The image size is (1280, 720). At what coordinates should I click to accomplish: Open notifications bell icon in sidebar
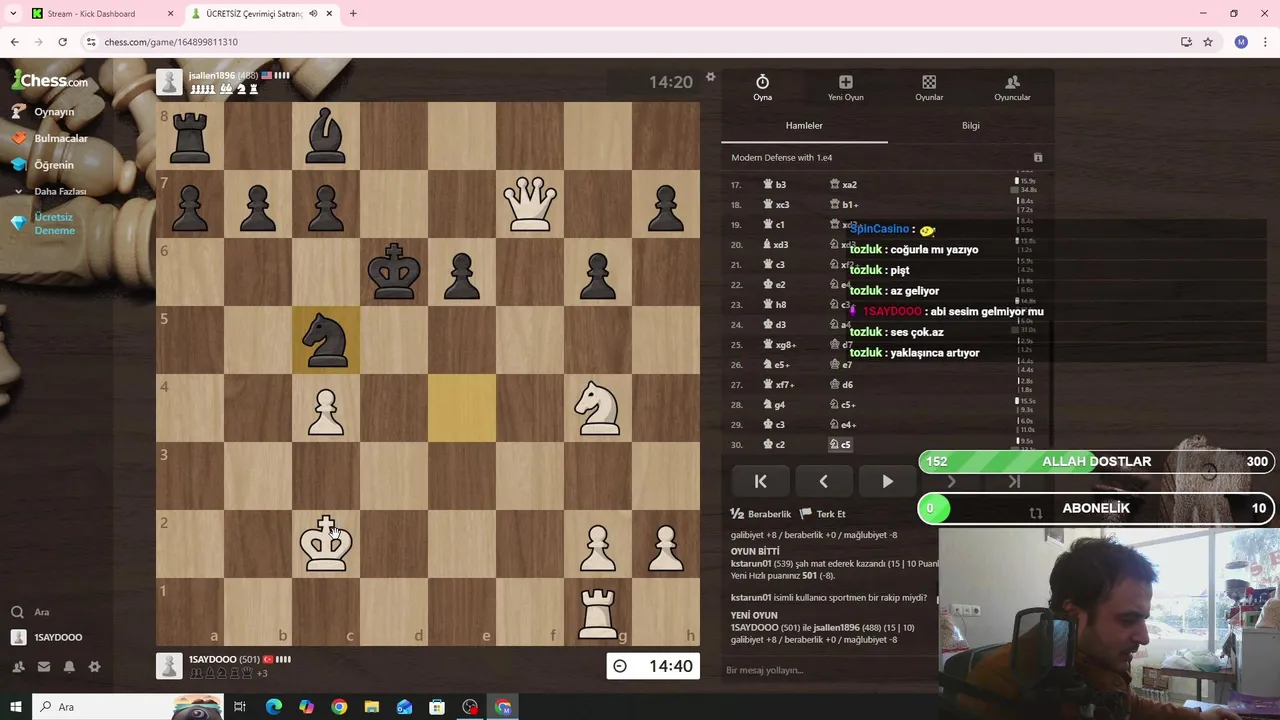coord(69,667)
